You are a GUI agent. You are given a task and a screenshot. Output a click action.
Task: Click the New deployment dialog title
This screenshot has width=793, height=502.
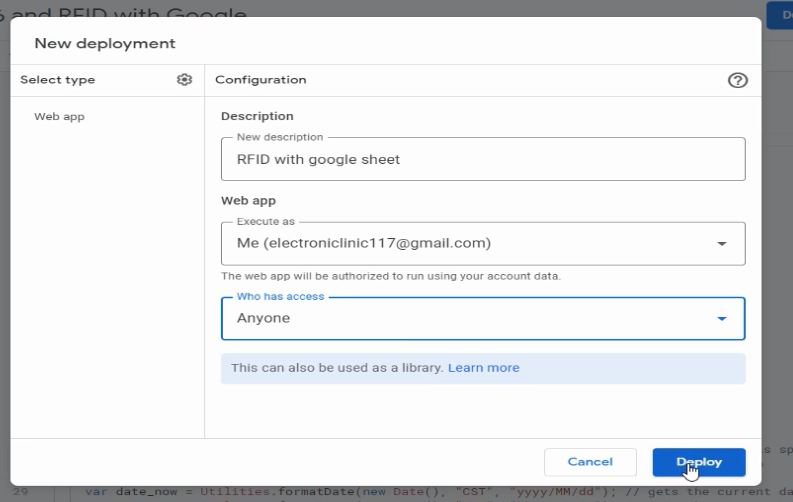[105, 43]
